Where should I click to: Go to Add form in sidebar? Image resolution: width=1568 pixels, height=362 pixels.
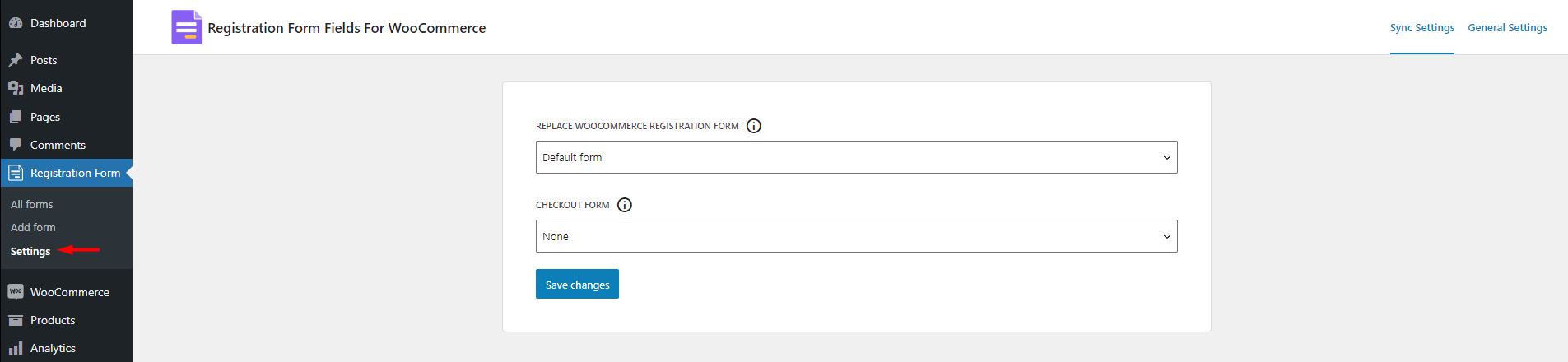(x=33, y=227)
